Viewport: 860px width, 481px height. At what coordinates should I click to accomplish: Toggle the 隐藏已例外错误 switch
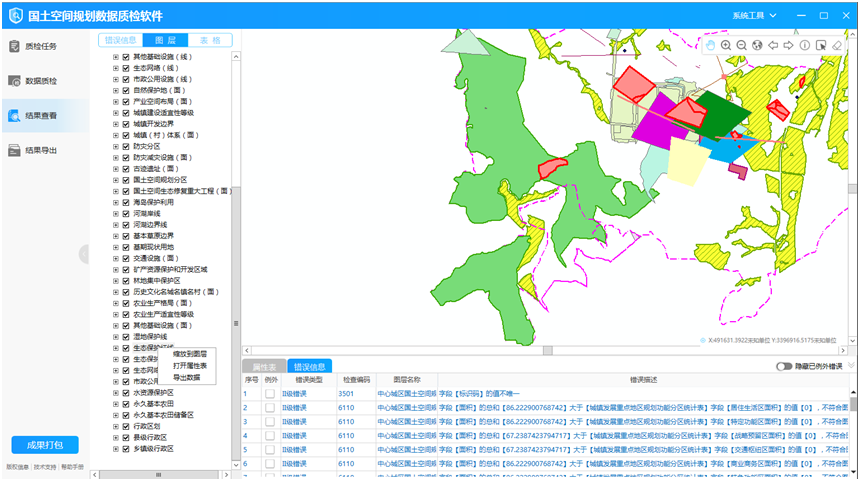coord(784,366)
